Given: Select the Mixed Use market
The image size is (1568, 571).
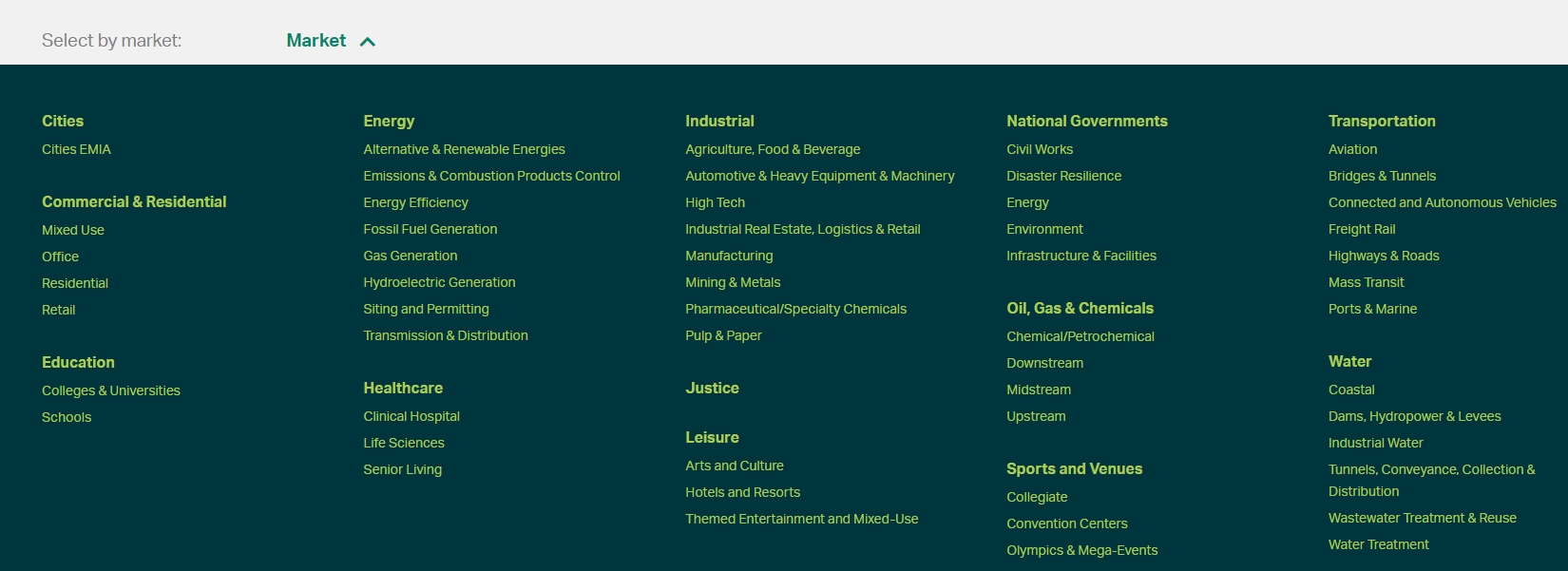Looking at the screenshot, I should [73, 230].
